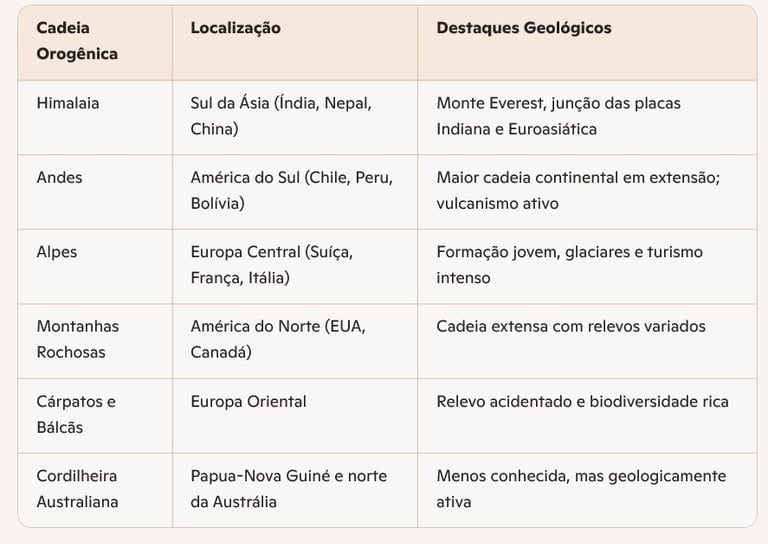
Task: Select 'América do Sul (Chile, Peru, Bolívia)' cell
Action: (291, 190)
